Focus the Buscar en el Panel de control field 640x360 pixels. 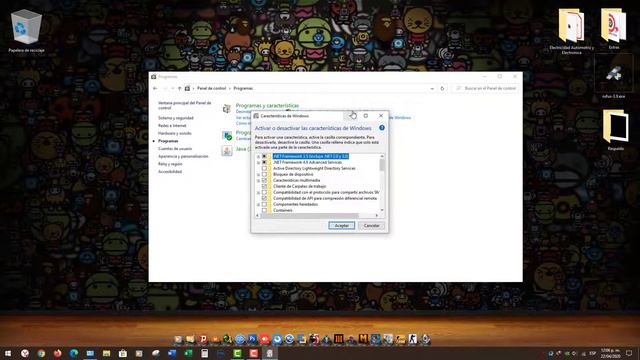(x=486, y=88)
